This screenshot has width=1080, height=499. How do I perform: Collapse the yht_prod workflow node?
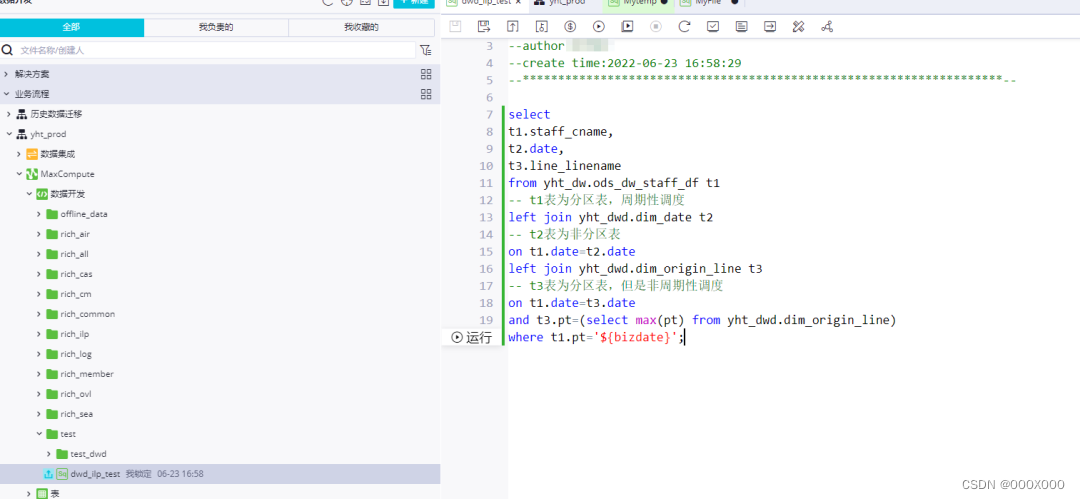pos(9,134)
